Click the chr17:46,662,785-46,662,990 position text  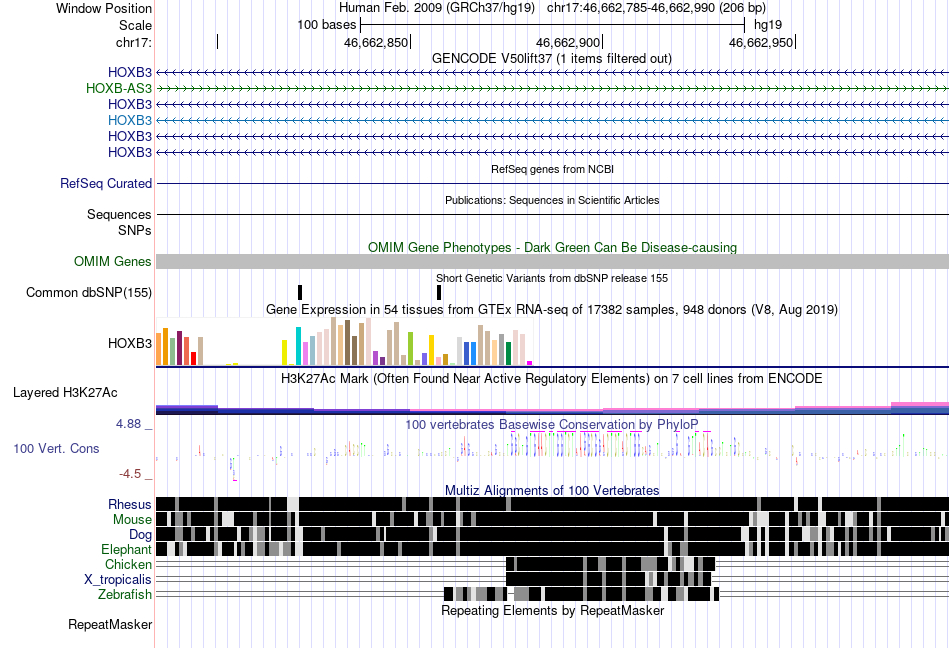click(x=657, y=8)
